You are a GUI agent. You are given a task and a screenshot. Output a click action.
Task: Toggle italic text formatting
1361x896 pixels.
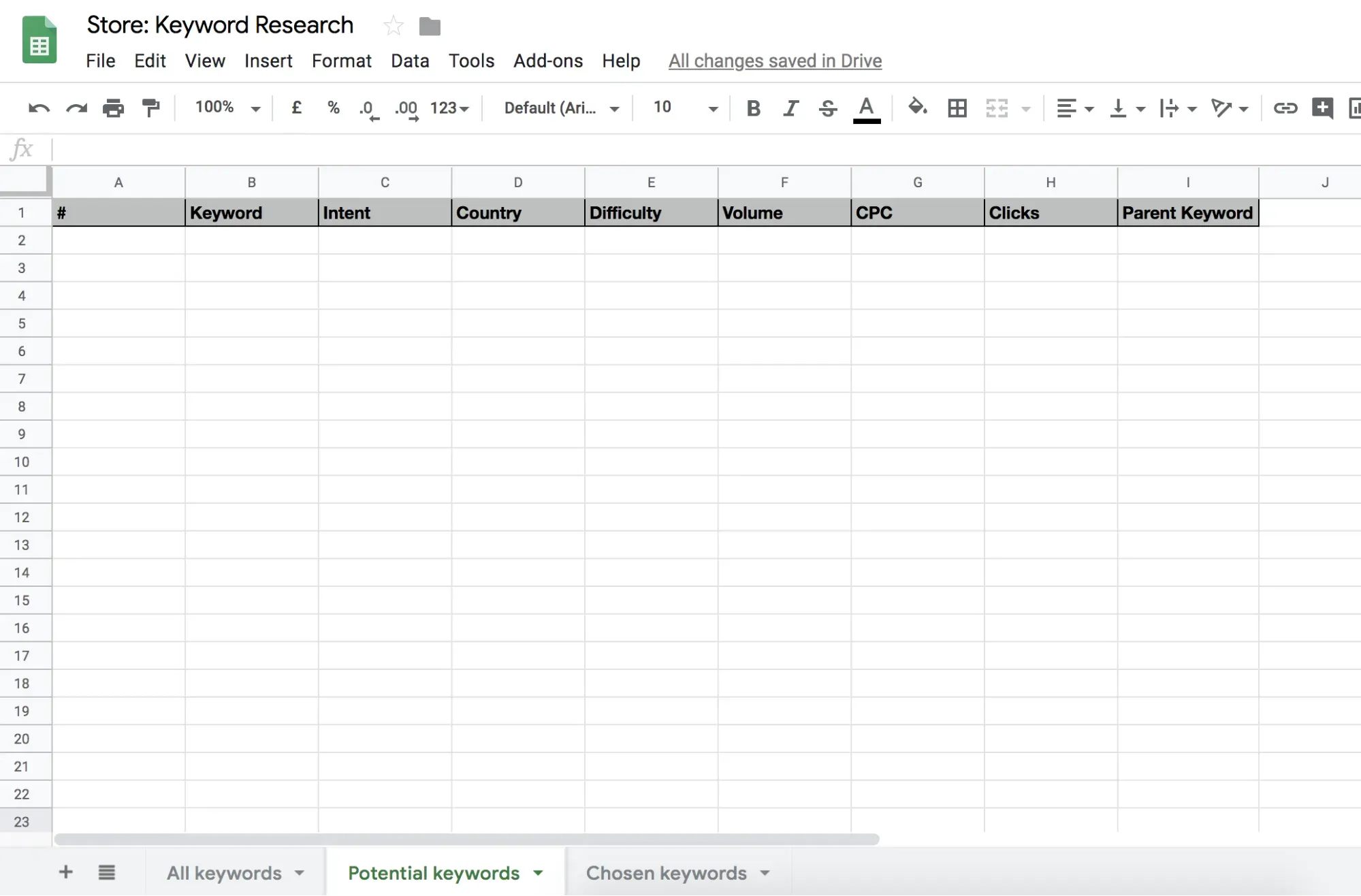pos(790,108)
